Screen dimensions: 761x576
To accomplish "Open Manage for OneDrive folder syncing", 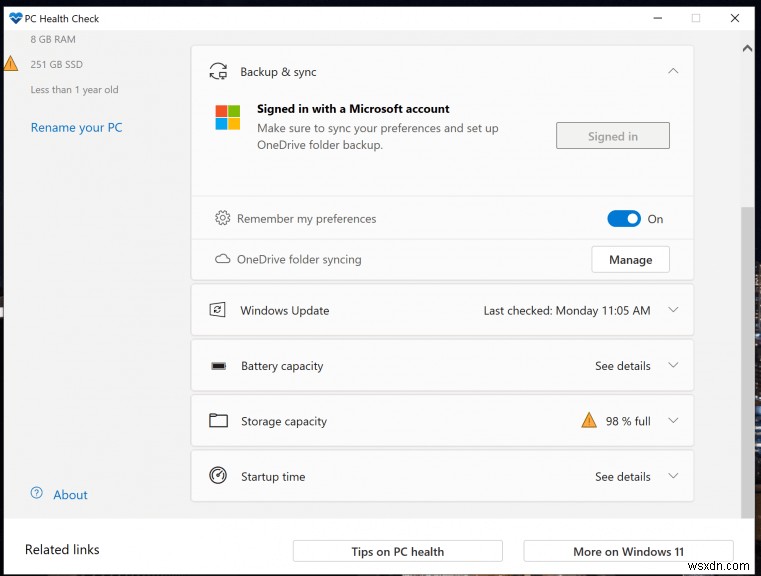I will (x=630, y=260).
